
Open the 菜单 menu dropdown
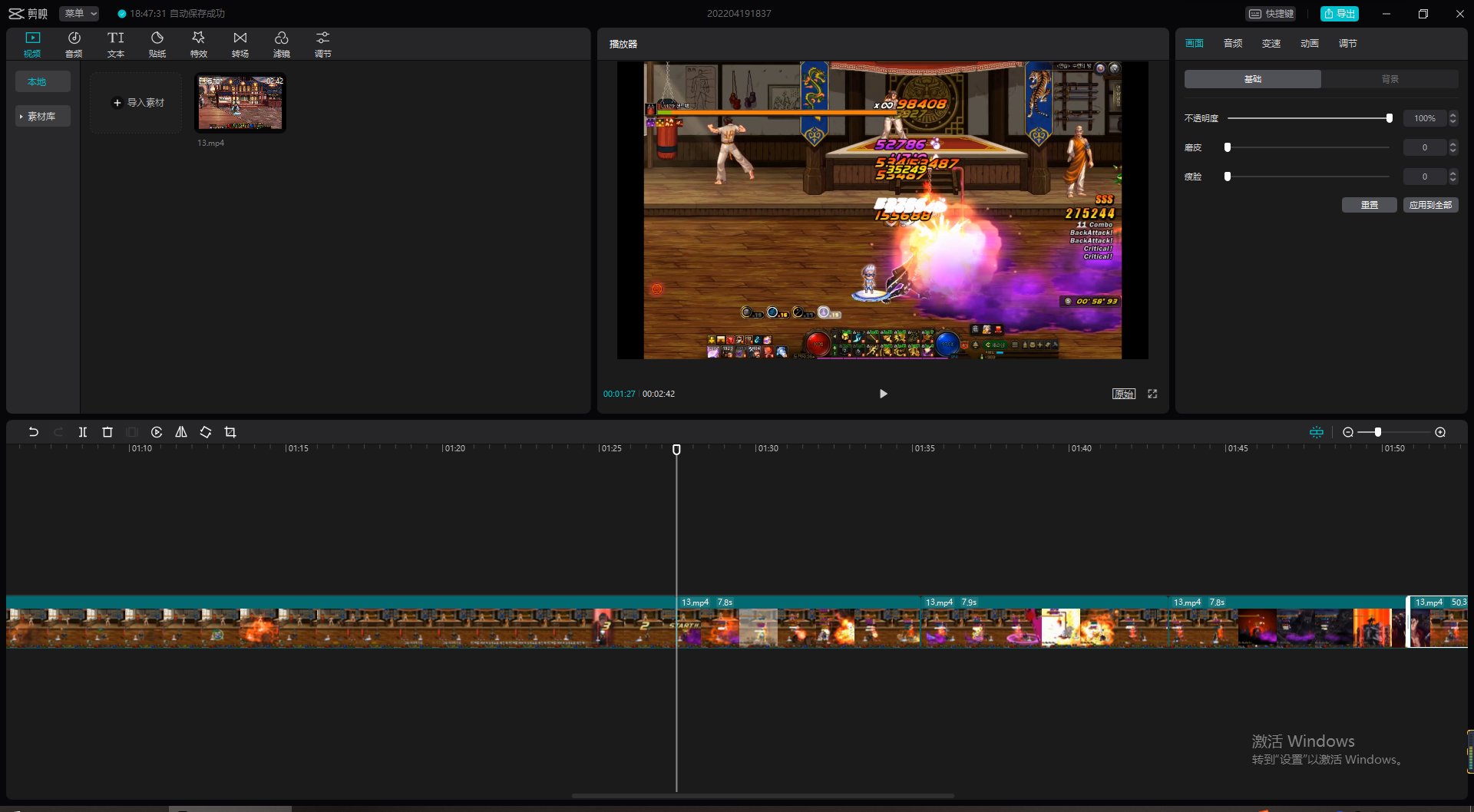pyautogui.click(x=80, y=14)
